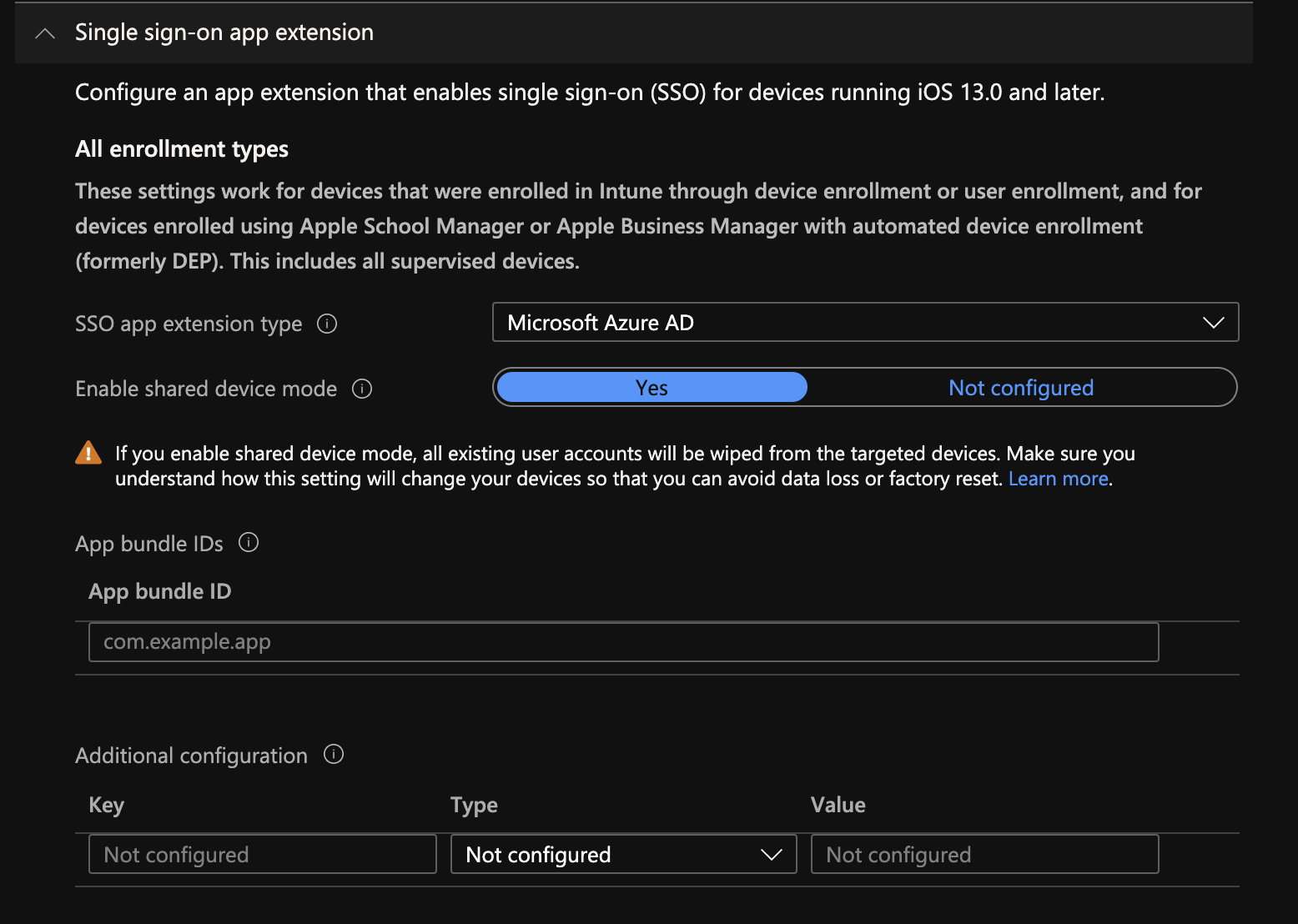Focus the Key input field
Viewport: 1298px width, 924px height.
[x=262, y=854]
